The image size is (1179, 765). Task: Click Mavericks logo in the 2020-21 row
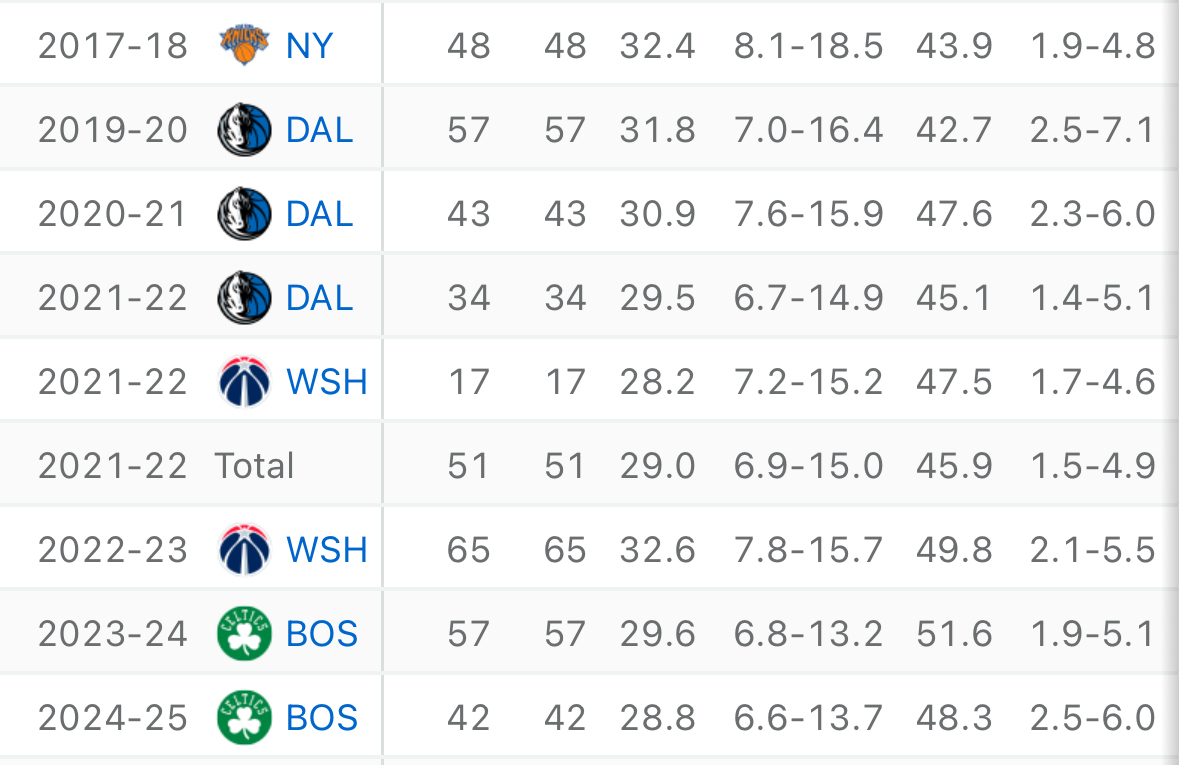[x=244, y=214]
